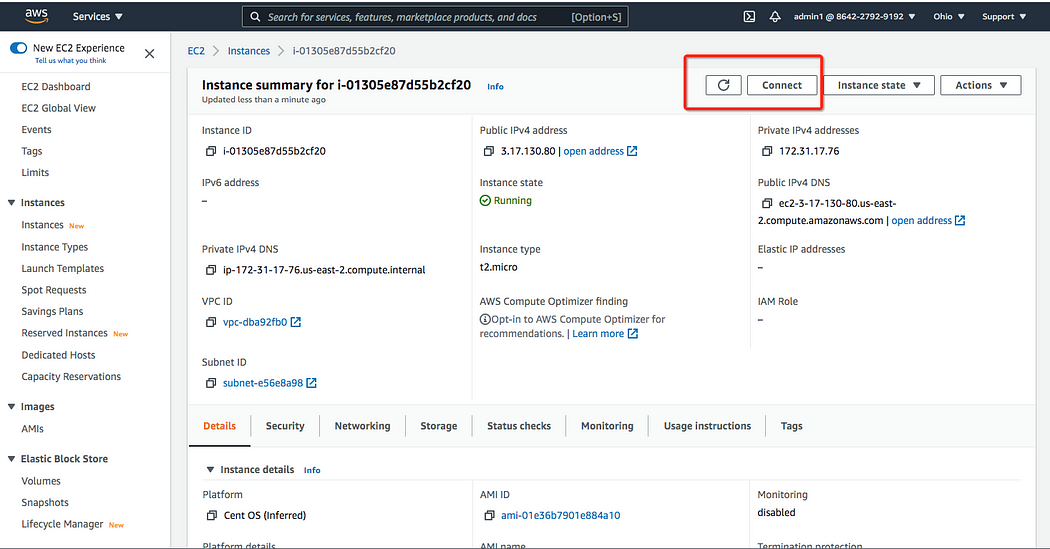
Task: Switch to the Tags tab
Action: click(792, 426)
